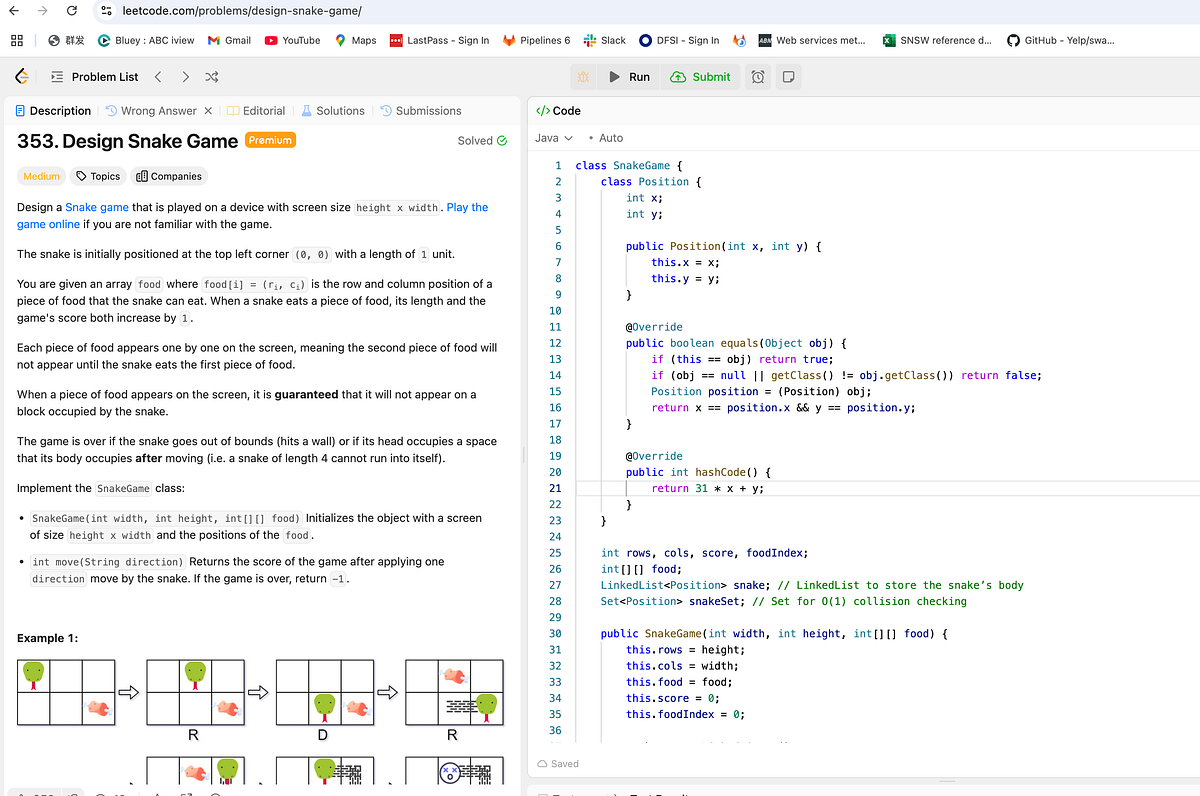The height and width of the screenshot is (796, 1200).
Task: Submit the solution code
Action: pos(700,76)
